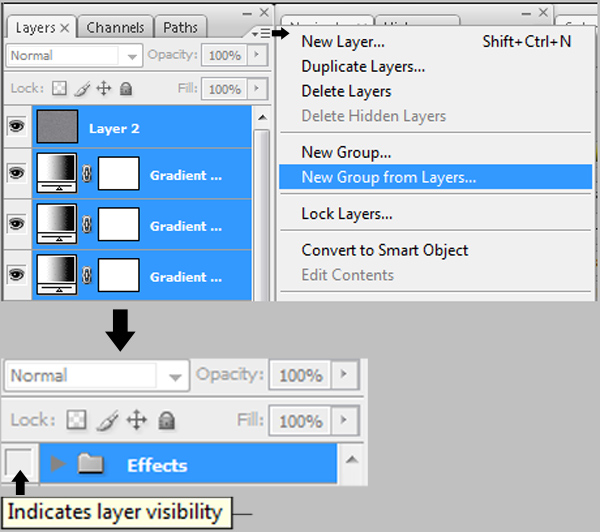
Task: Click the Effects group folder icon
Action: [x=91, y=463]
